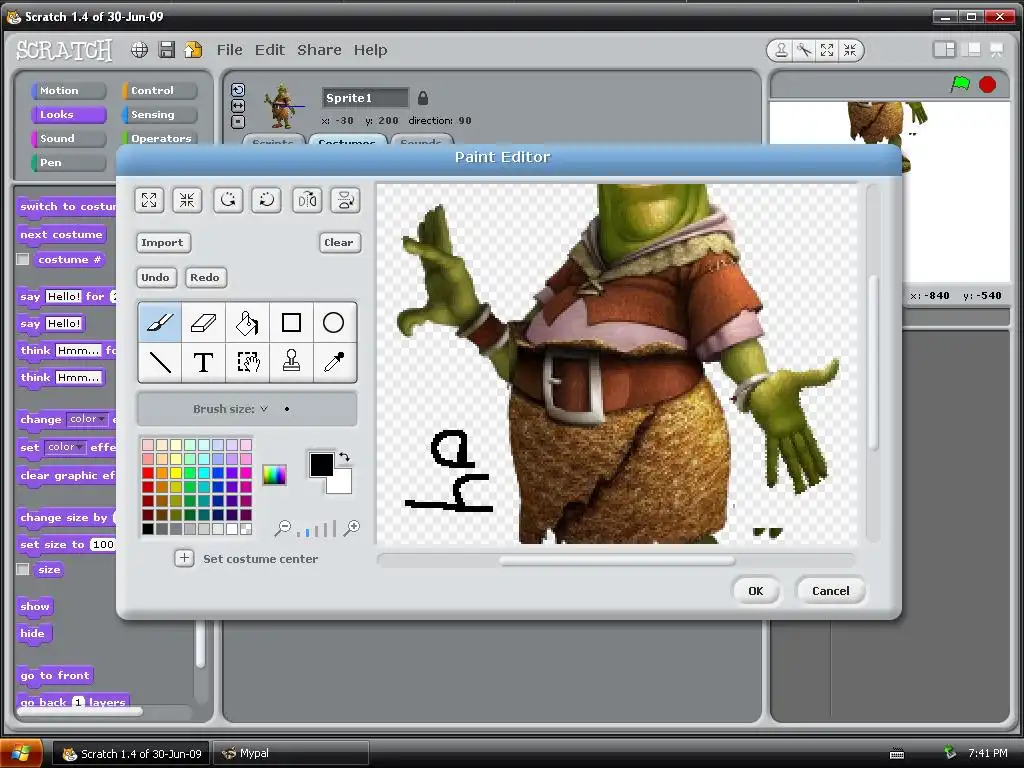Rotate the drawing clockwise
The image size is (1024, 768).
(x=266, y=200)
